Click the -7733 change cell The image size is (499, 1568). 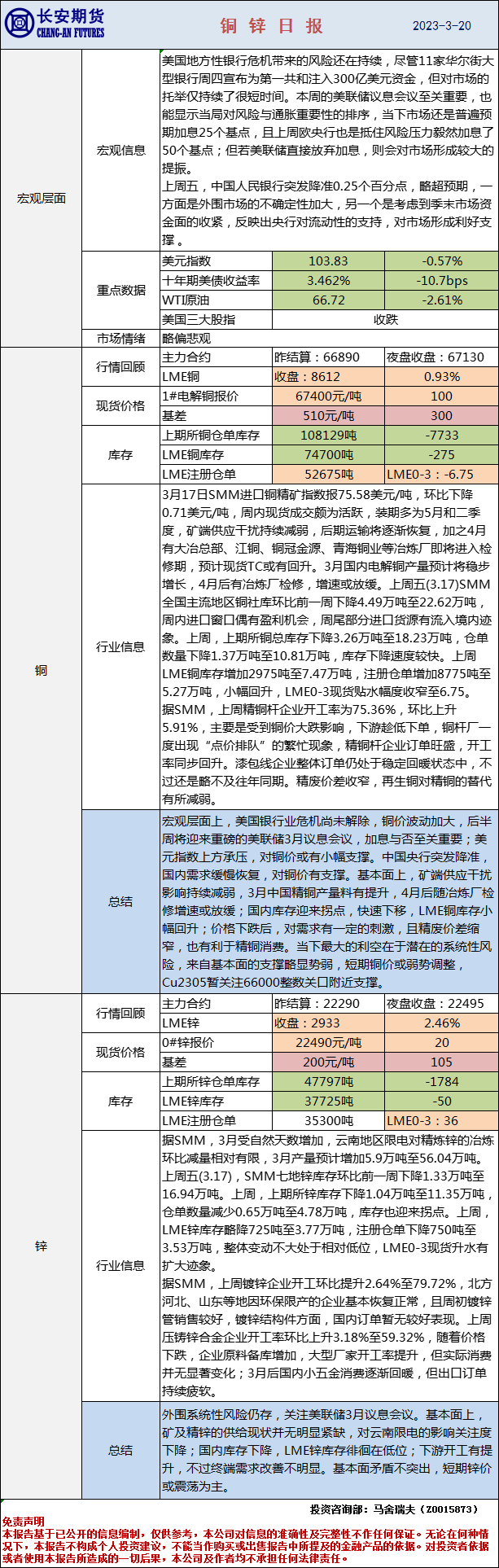click(x=441, y=436)
